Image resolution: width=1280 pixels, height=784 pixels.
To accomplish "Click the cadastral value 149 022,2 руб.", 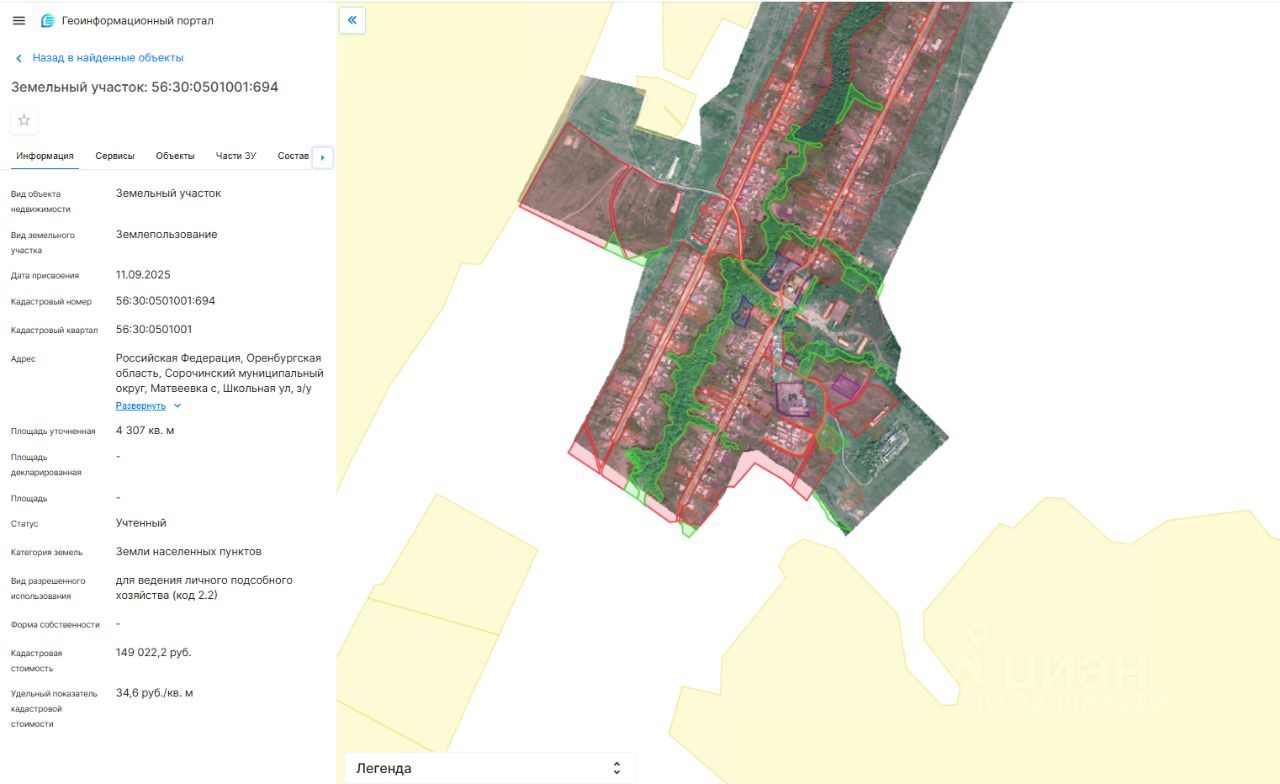I will pyautogui.click(x=153, y=653).
